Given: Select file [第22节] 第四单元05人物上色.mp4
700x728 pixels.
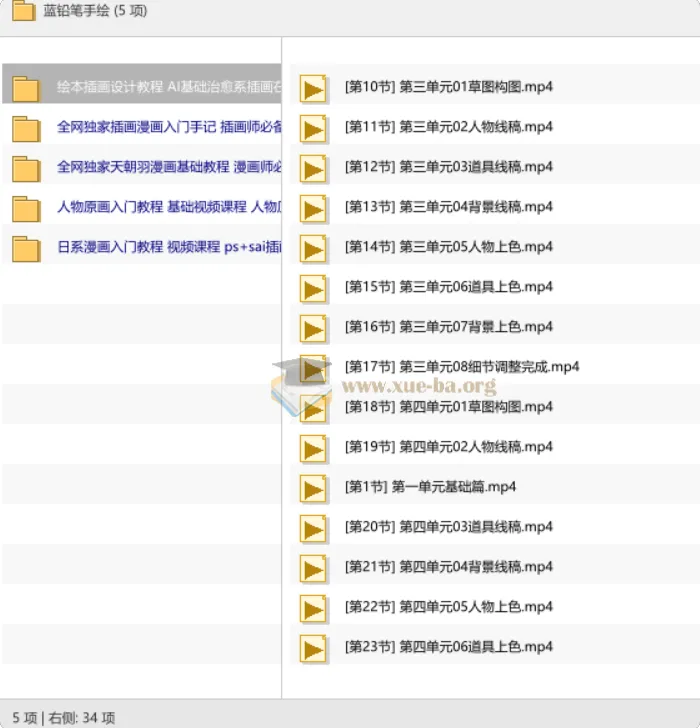Looking at the screenshot, I should (x=449, y=606).
